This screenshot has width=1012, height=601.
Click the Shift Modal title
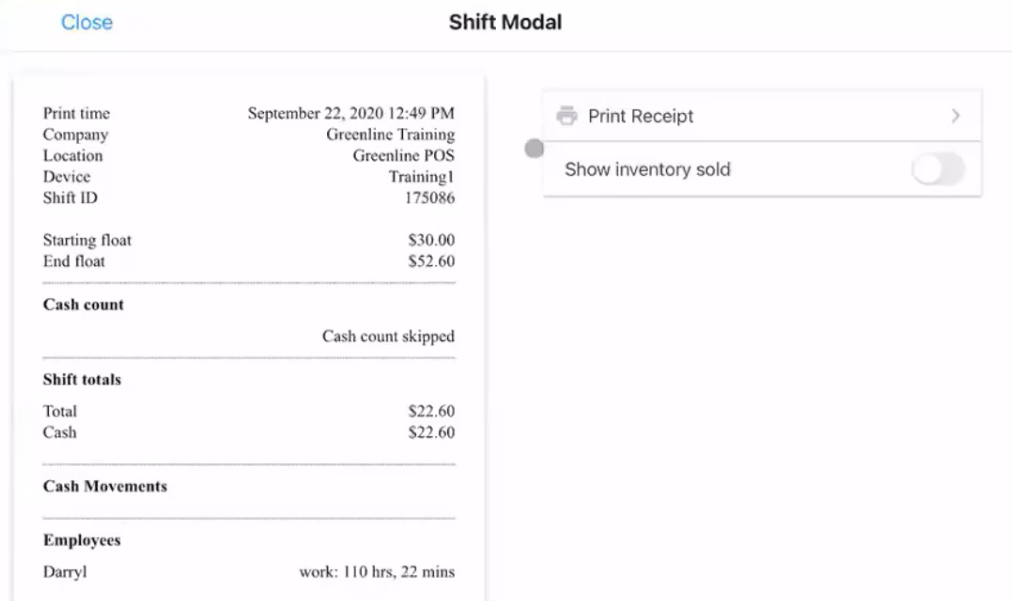pos(505,22)
